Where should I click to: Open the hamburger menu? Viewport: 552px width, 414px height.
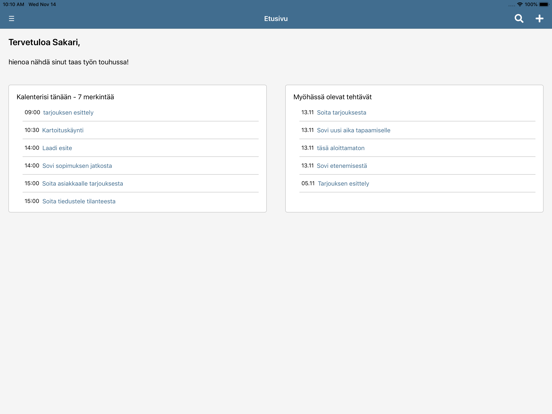11,18
